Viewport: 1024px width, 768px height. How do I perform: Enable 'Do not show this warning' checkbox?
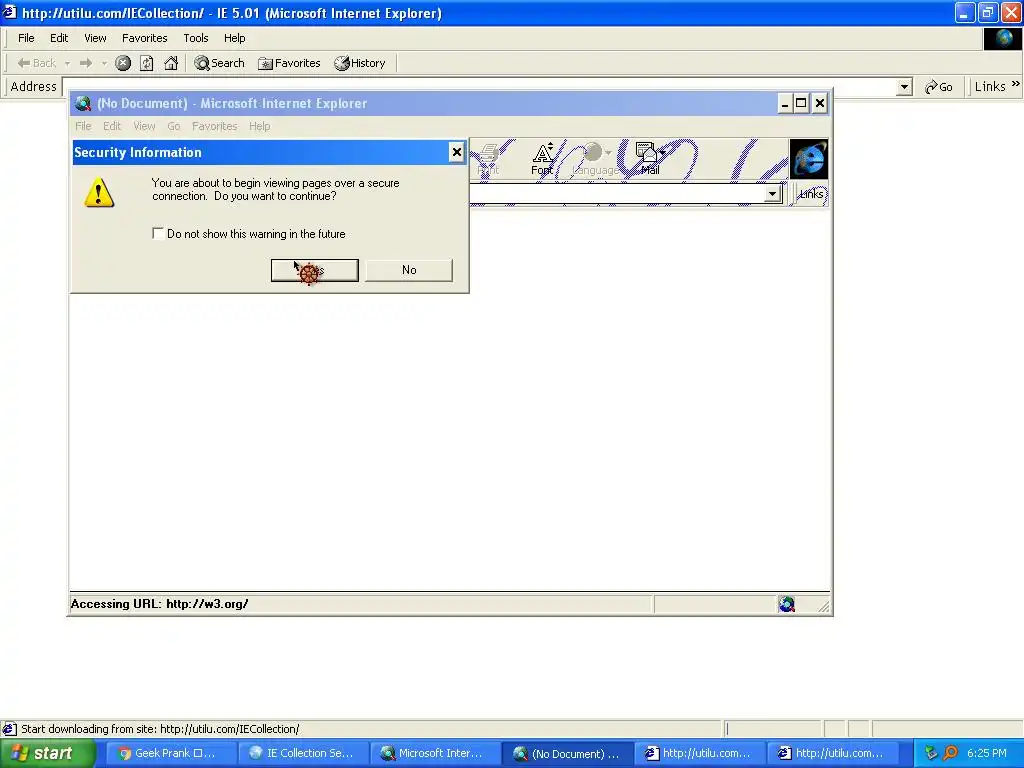[x=158, y=233]
